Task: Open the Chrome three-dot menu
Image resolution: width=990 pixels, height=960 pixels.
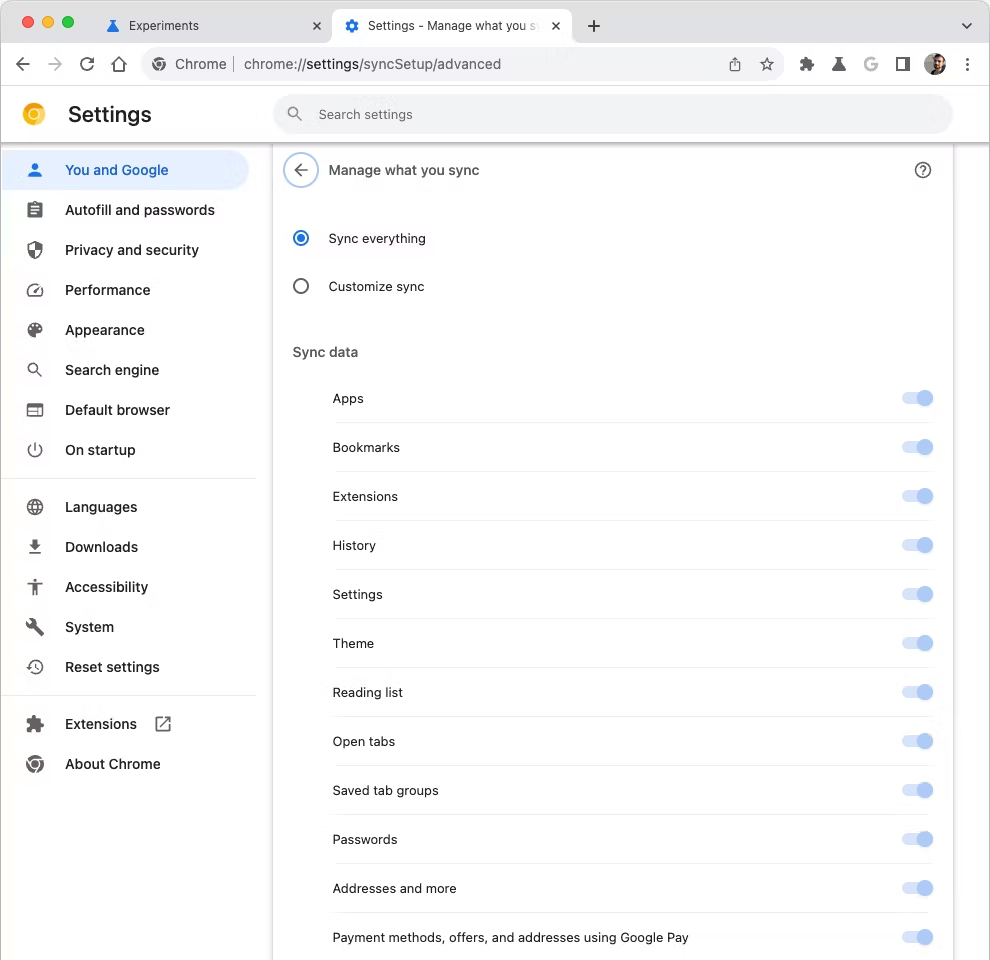Action: (x=967, y=64)
